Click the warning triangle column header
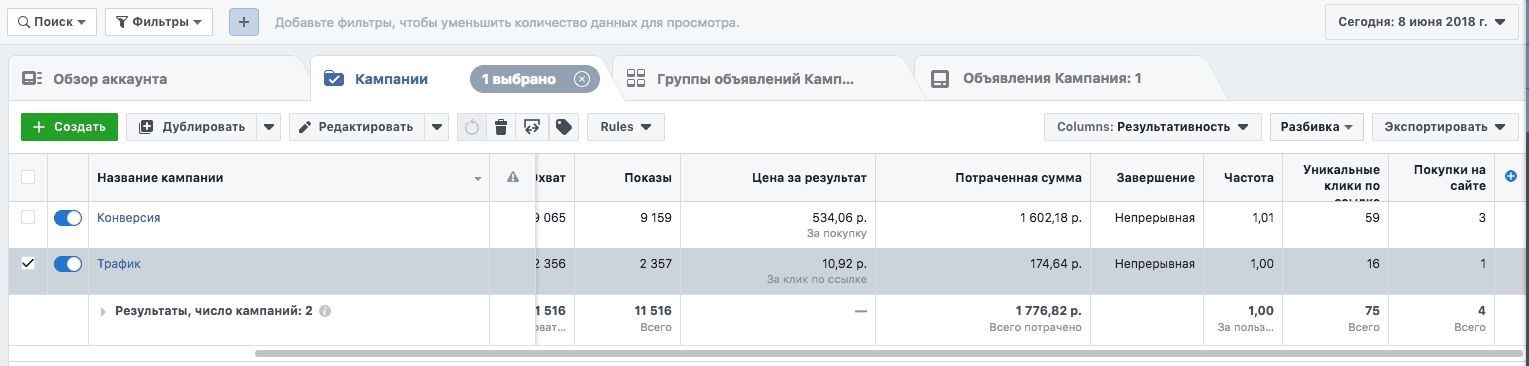The width and height of the screenshot is (1529, 366). click(x=513, y=177)
